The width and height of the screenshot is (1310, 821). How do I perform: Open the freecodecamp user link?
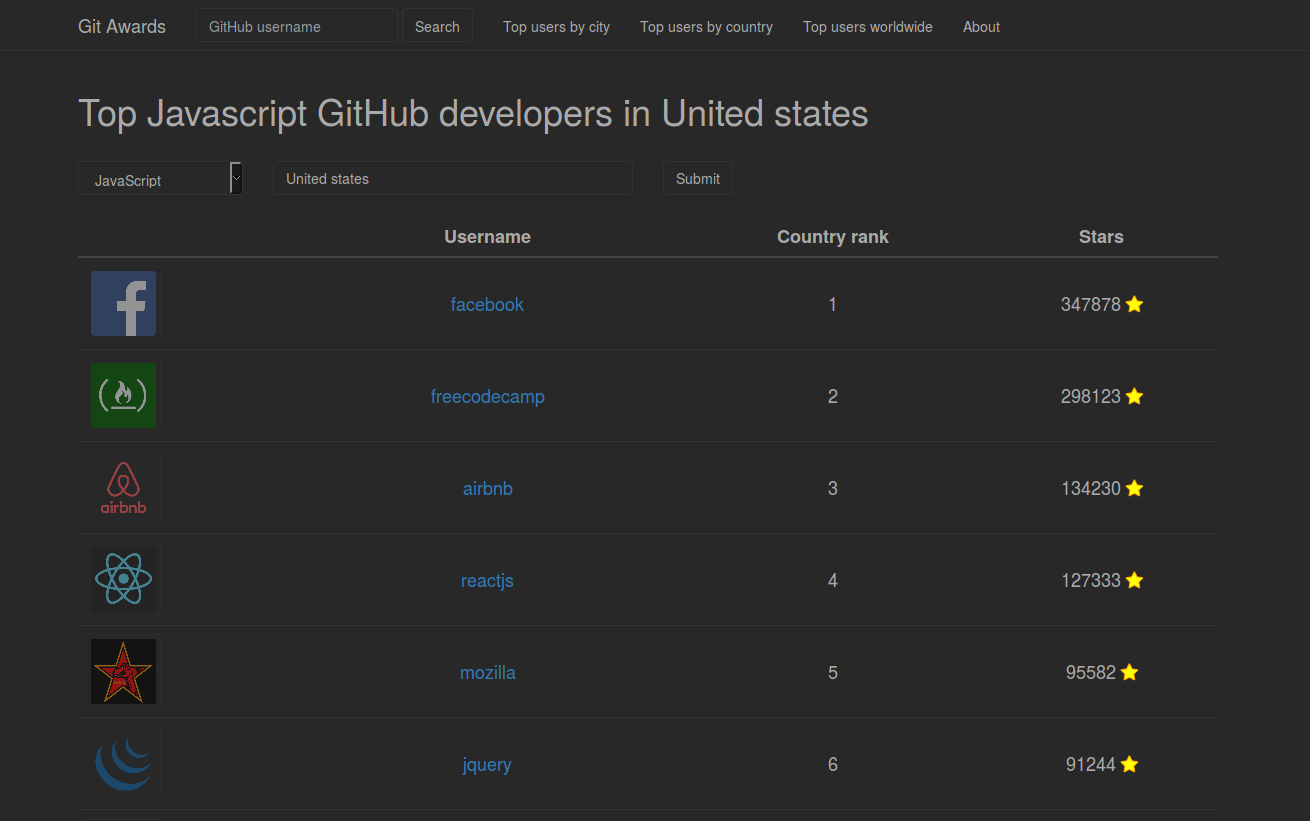[x=488, y=397]
